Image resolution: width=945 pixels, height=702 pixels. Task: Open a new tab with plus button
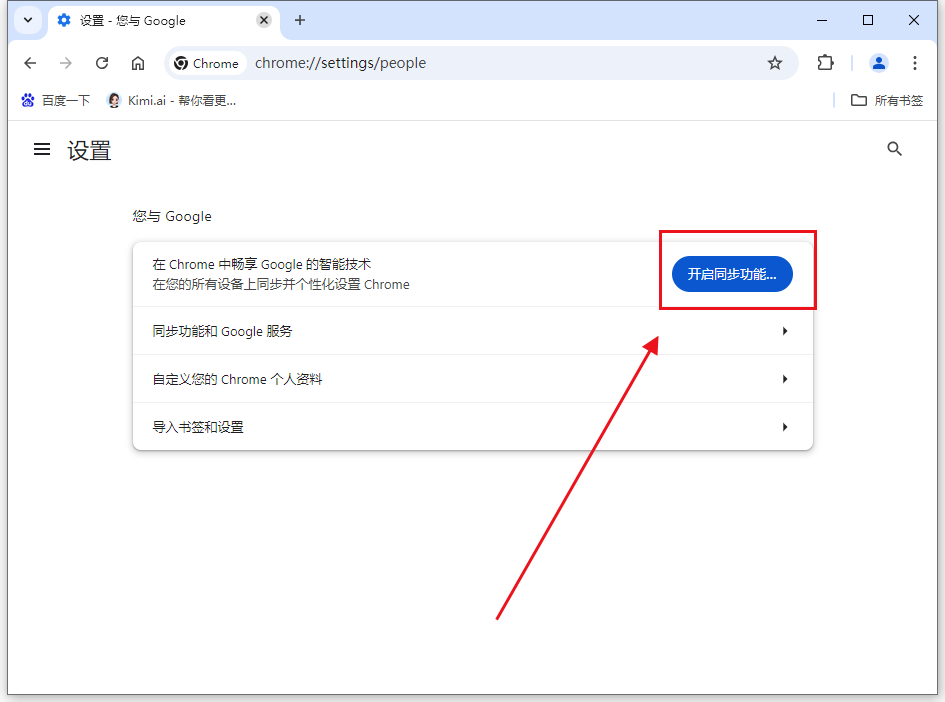(x=300, y=20)
